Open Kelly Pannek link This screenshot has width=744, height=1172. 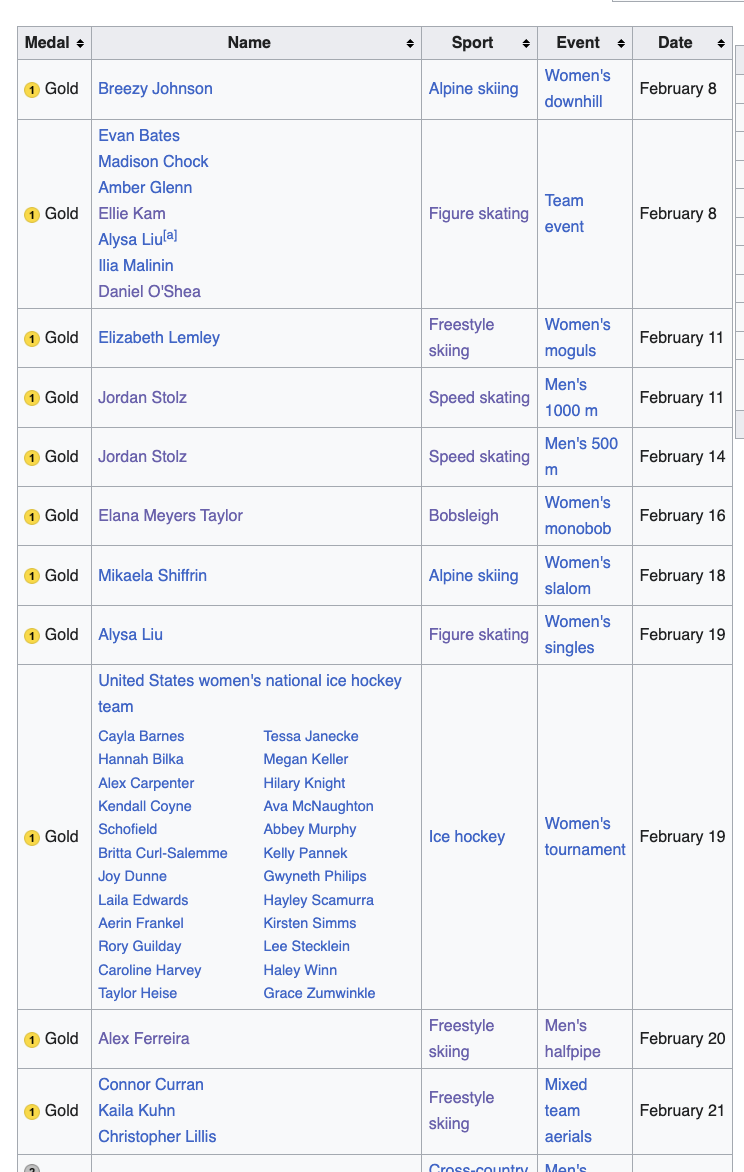coord(305,854)
